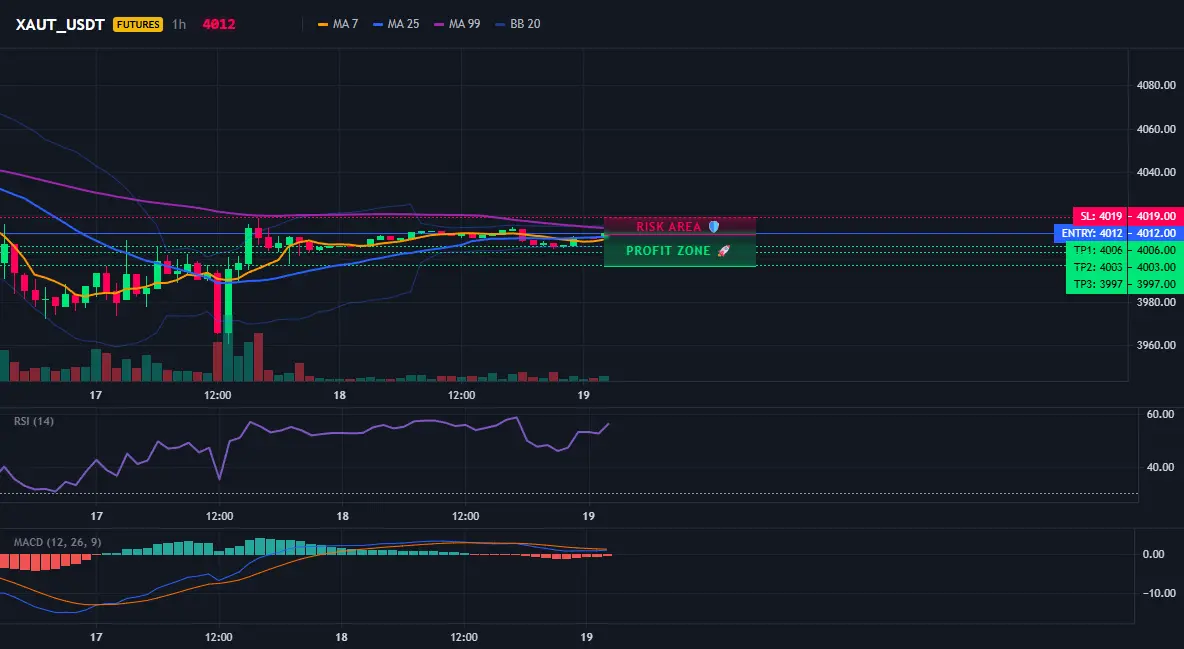Image resolution: width=1184 pixels, height=649 pixels.
Task: Click the red SL: 4019 price tag
Action: coord(1099,216)
